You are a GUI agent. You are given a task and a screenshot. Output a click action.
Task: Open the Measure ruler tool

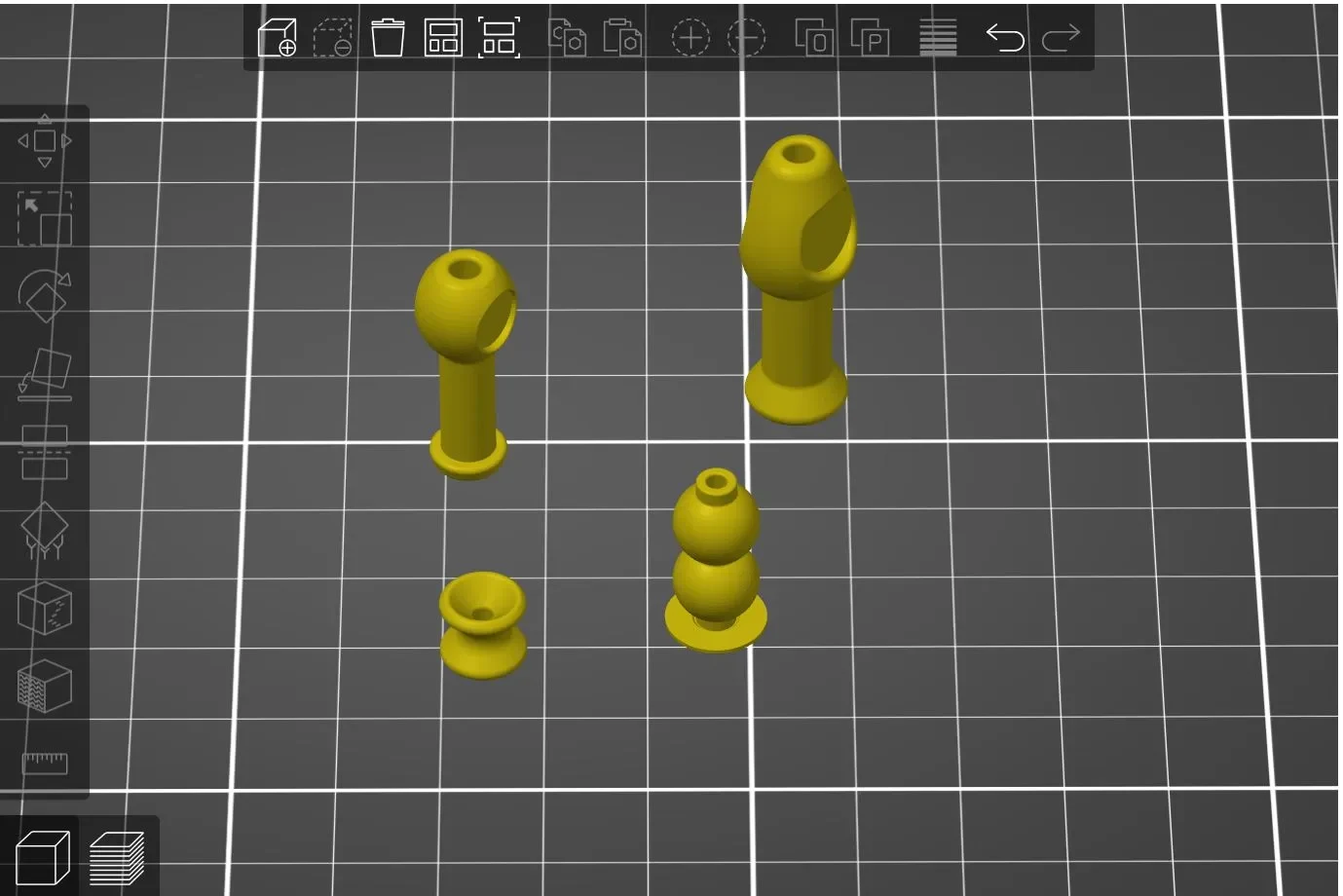pyautogui.click(x=45, y=763)
